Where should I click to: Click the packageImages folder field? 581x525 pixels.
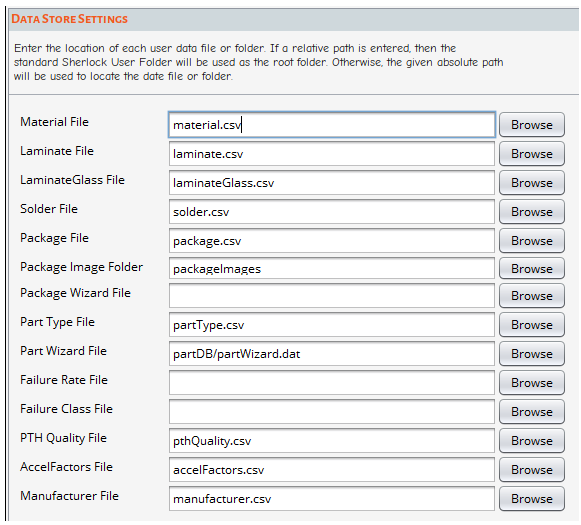click(x=332, y=269)
